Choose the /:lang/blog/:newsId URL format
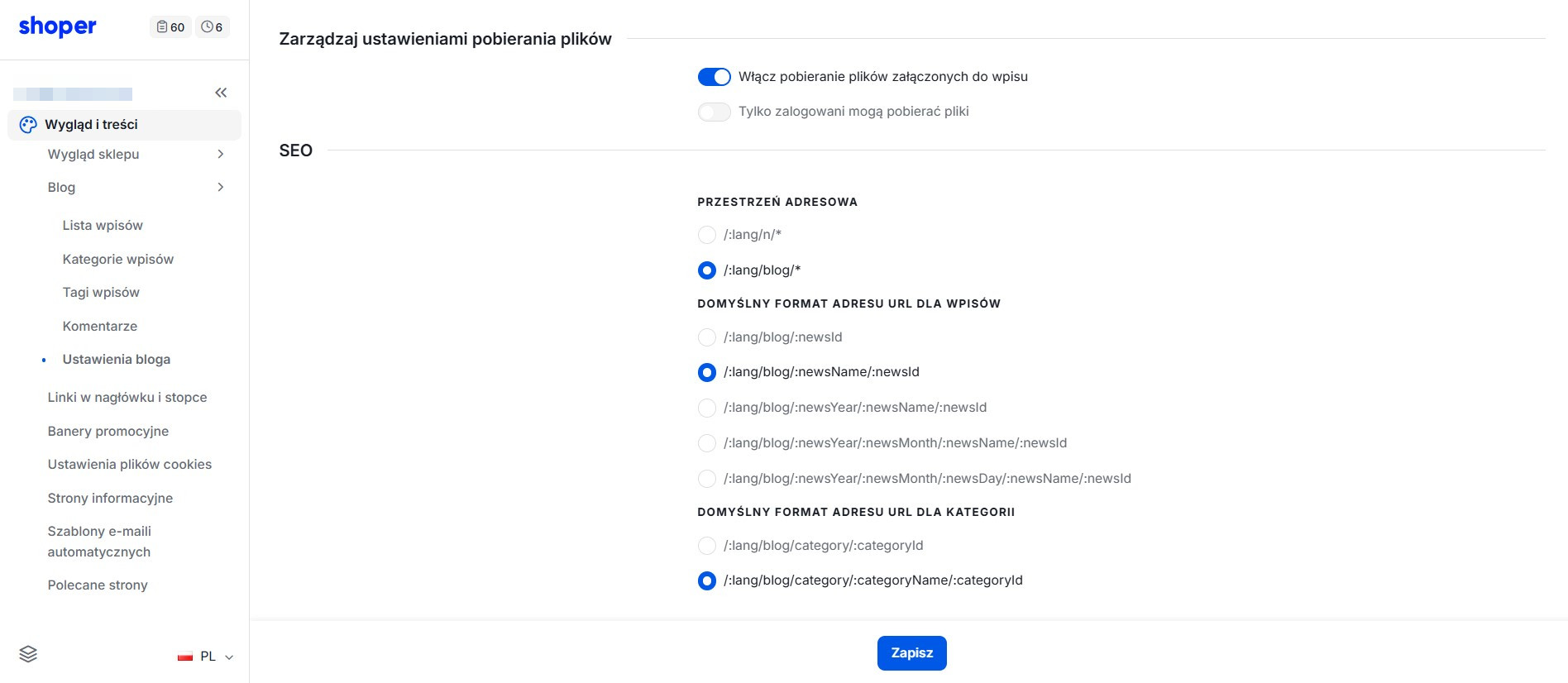Screen dimensions: 1568x683 pos(707,337)
